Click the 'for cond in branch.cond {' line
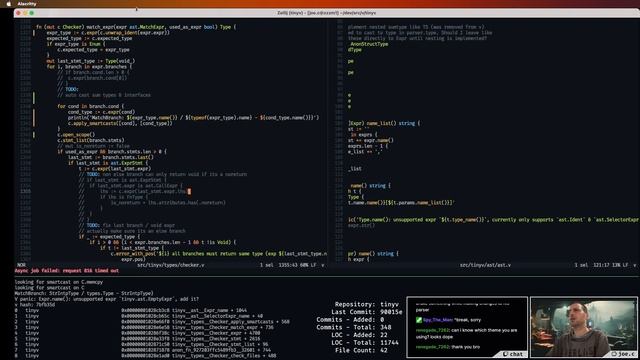 pyautogui.click(x=91, y=106)
